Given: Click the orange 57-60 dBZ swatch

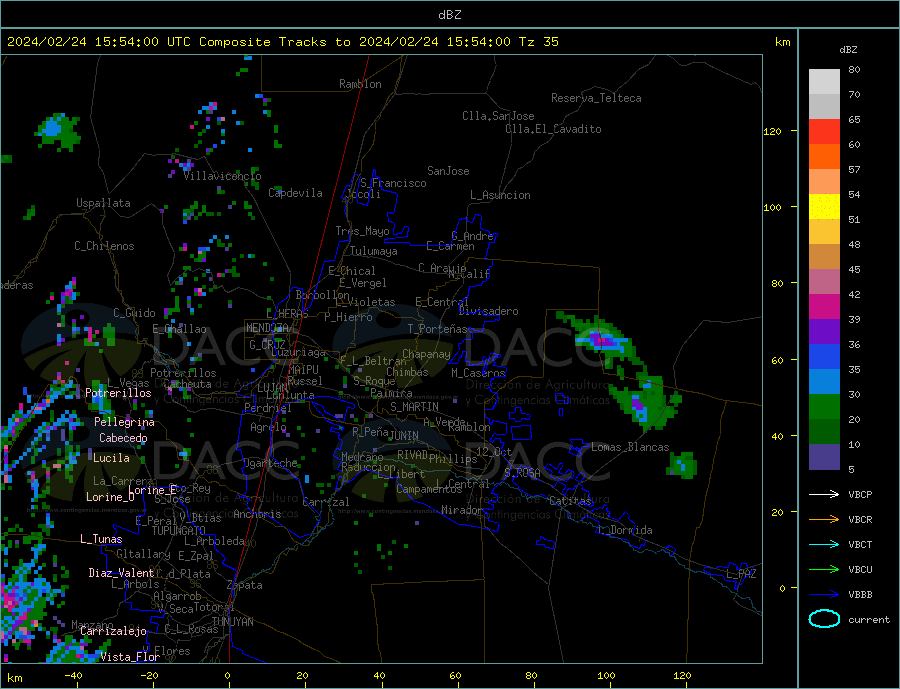Looking at the screenshot, I should pyautogui.click(x=824, y=157).
